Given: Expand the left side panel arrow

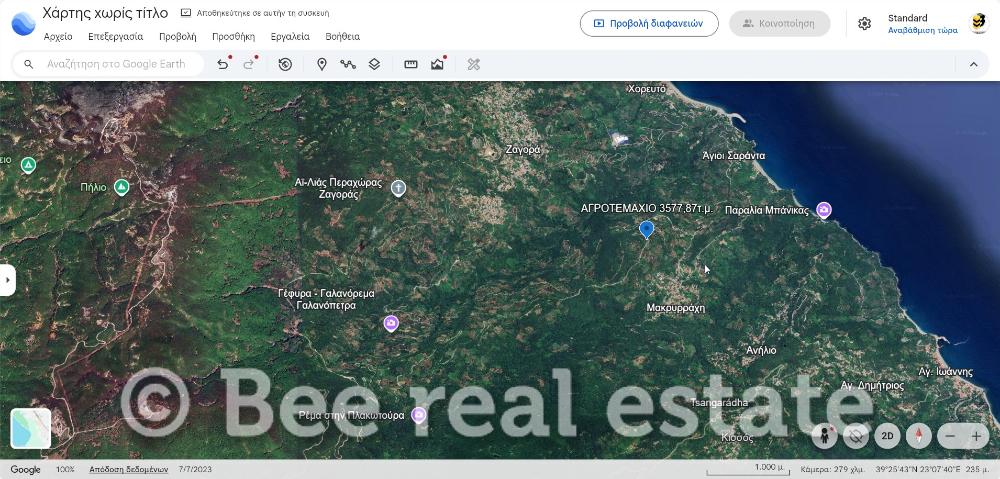Looking at the screenshot, I should click(8, 279).
